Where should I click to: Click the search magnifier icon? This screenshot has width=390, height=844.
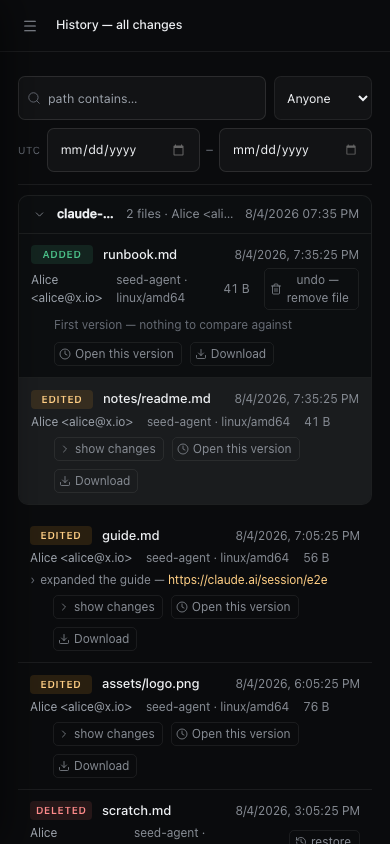click(x=34, y=99)
